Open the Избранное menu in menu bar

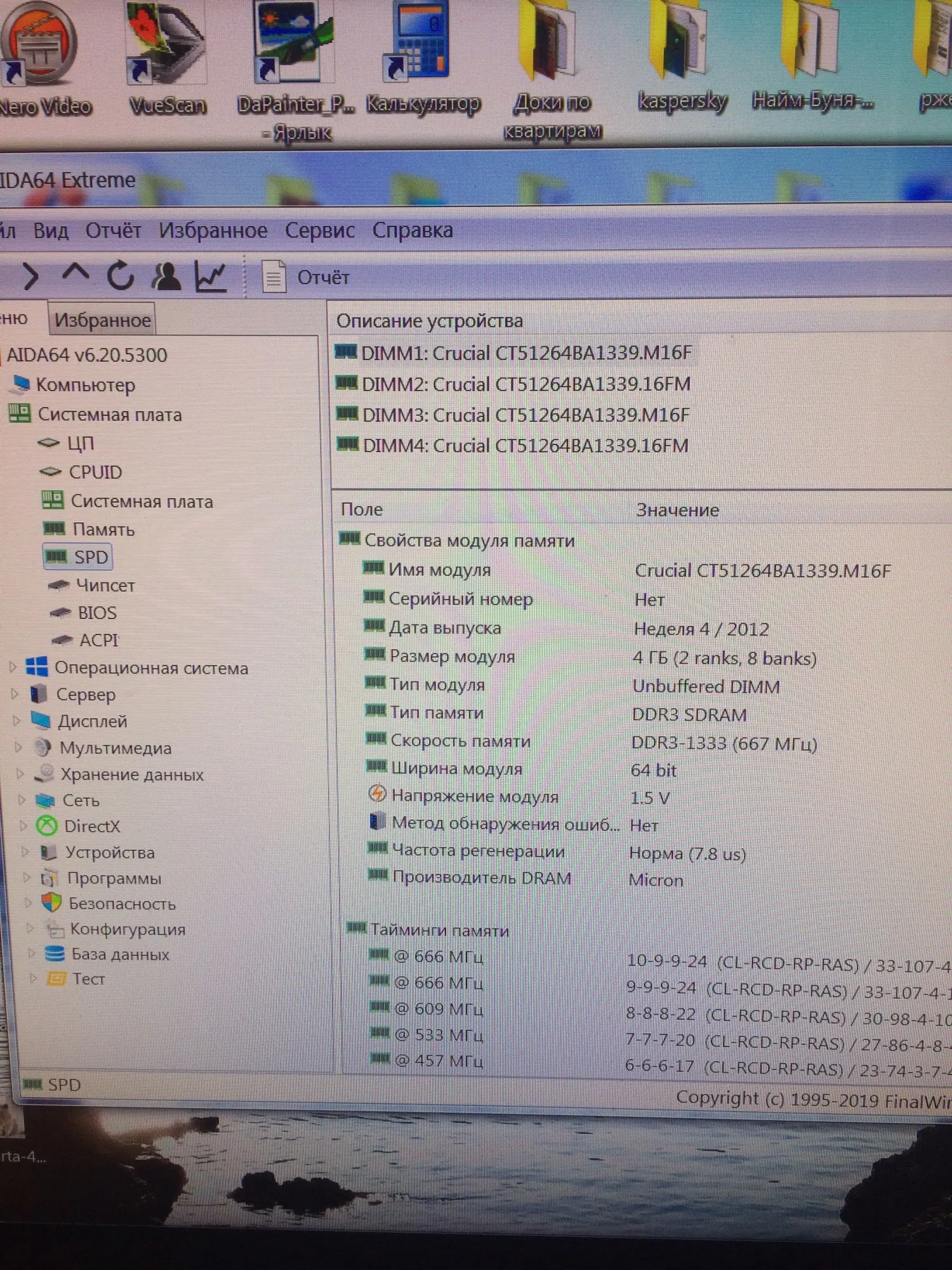pyautogui.click(x=213, y=231)
